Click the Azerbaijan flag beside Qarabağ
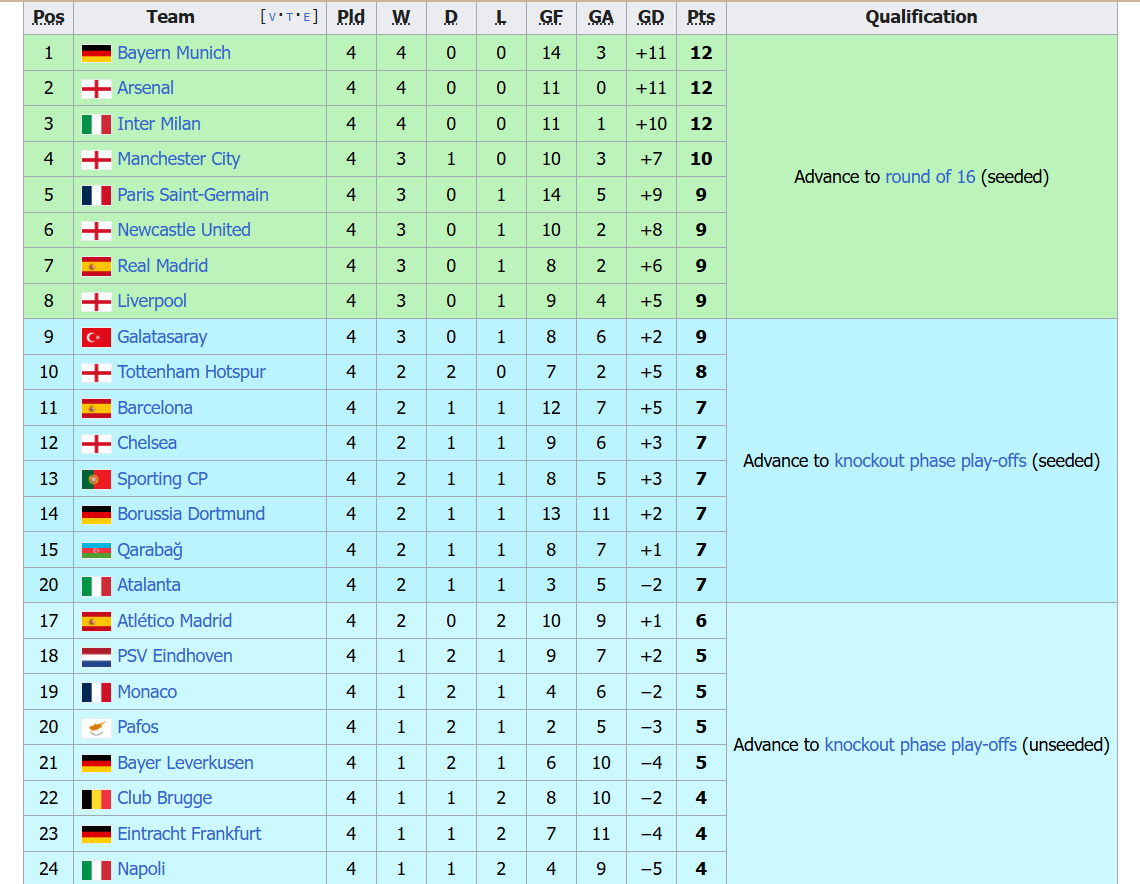This screenshot has height=884, width=1140. 96,550
